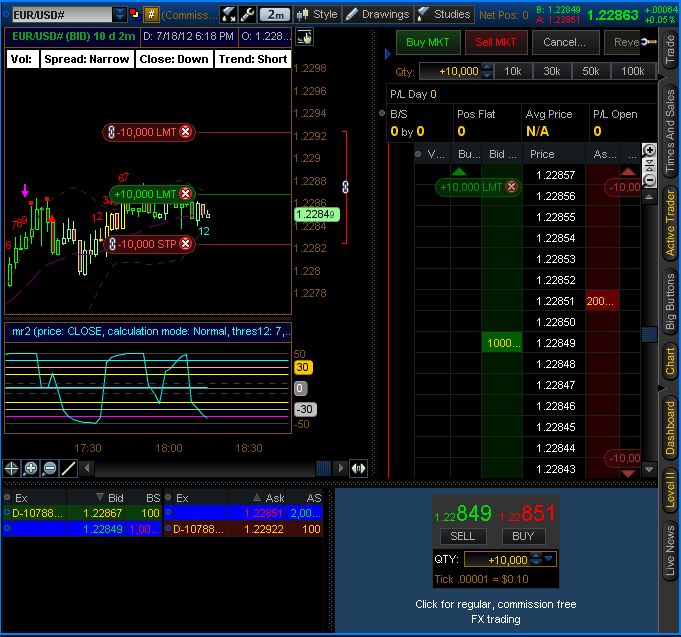681x637 pixels.
Task: Decrease Active Trader Qty with down arrow
Action: coord(488,75)
